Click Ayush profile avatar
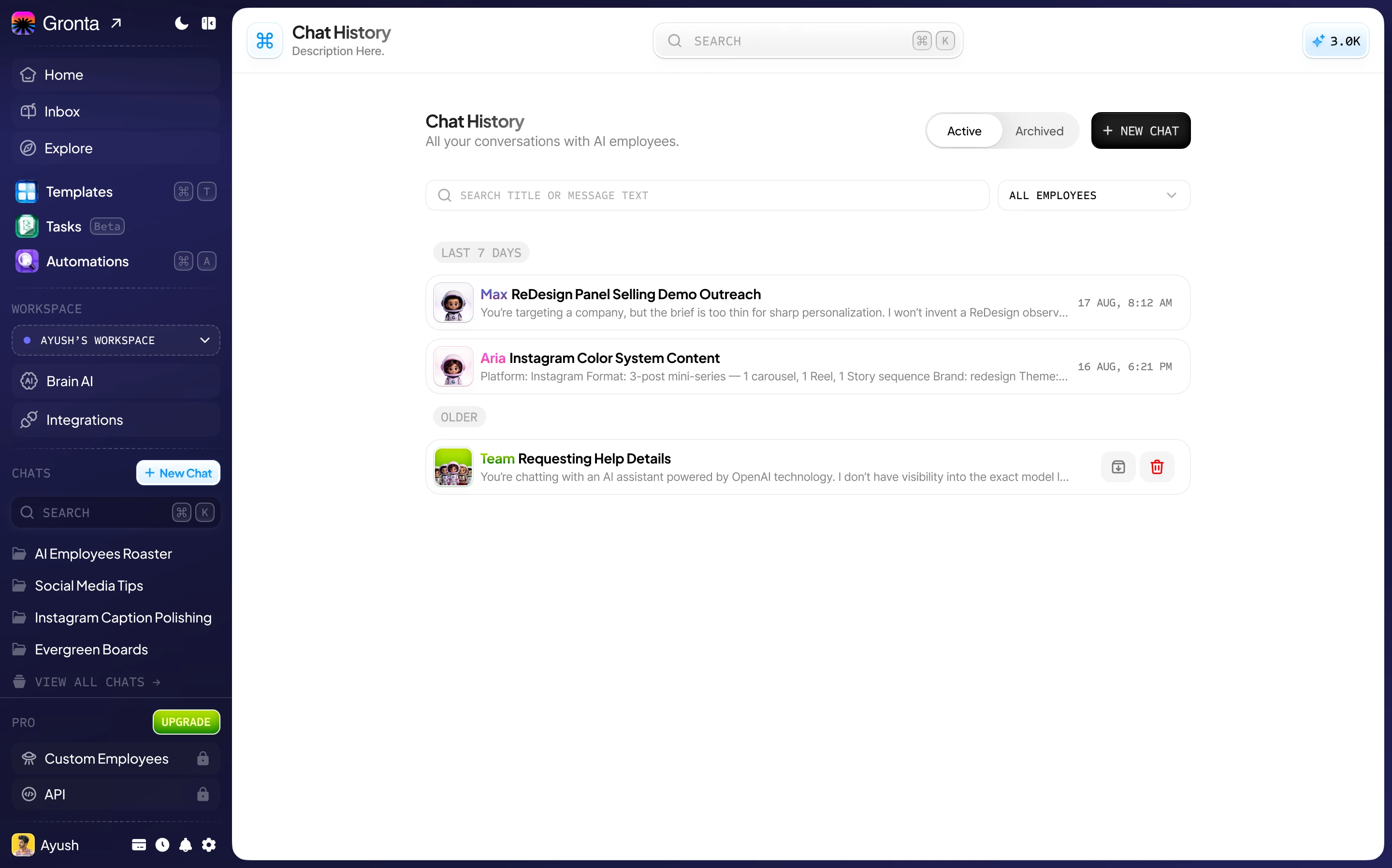Screen dimensions: 1392x868 (23, 845)
